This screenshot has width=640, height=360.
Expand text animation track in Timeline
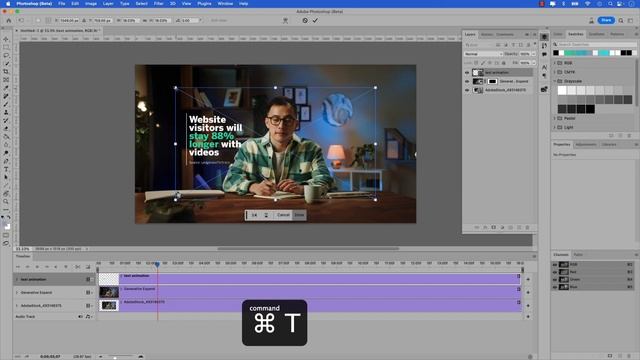click(x=17, y=280)
